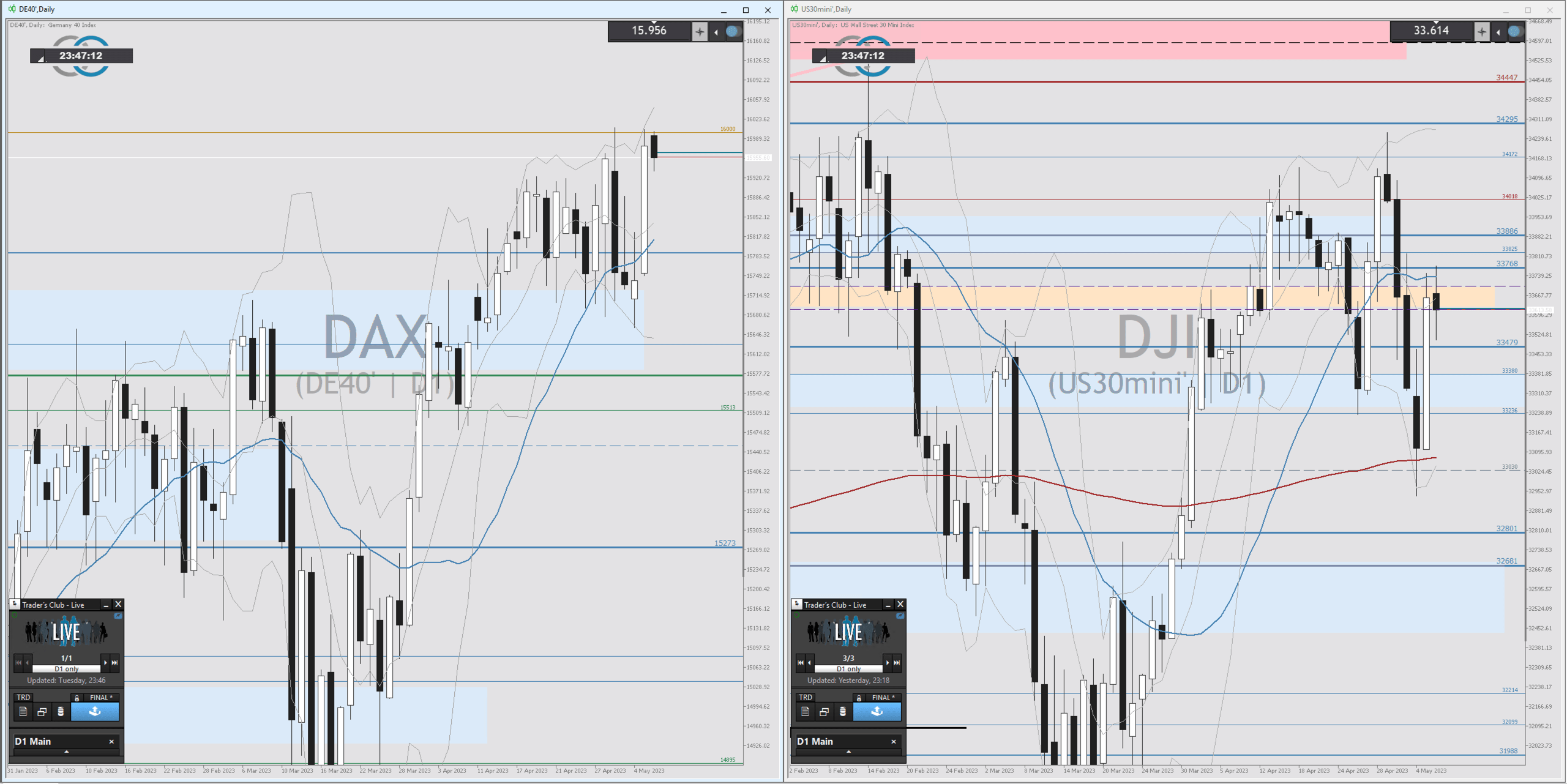Minimize the DAX Trader's Club - Live panel

tap(105, 605)
